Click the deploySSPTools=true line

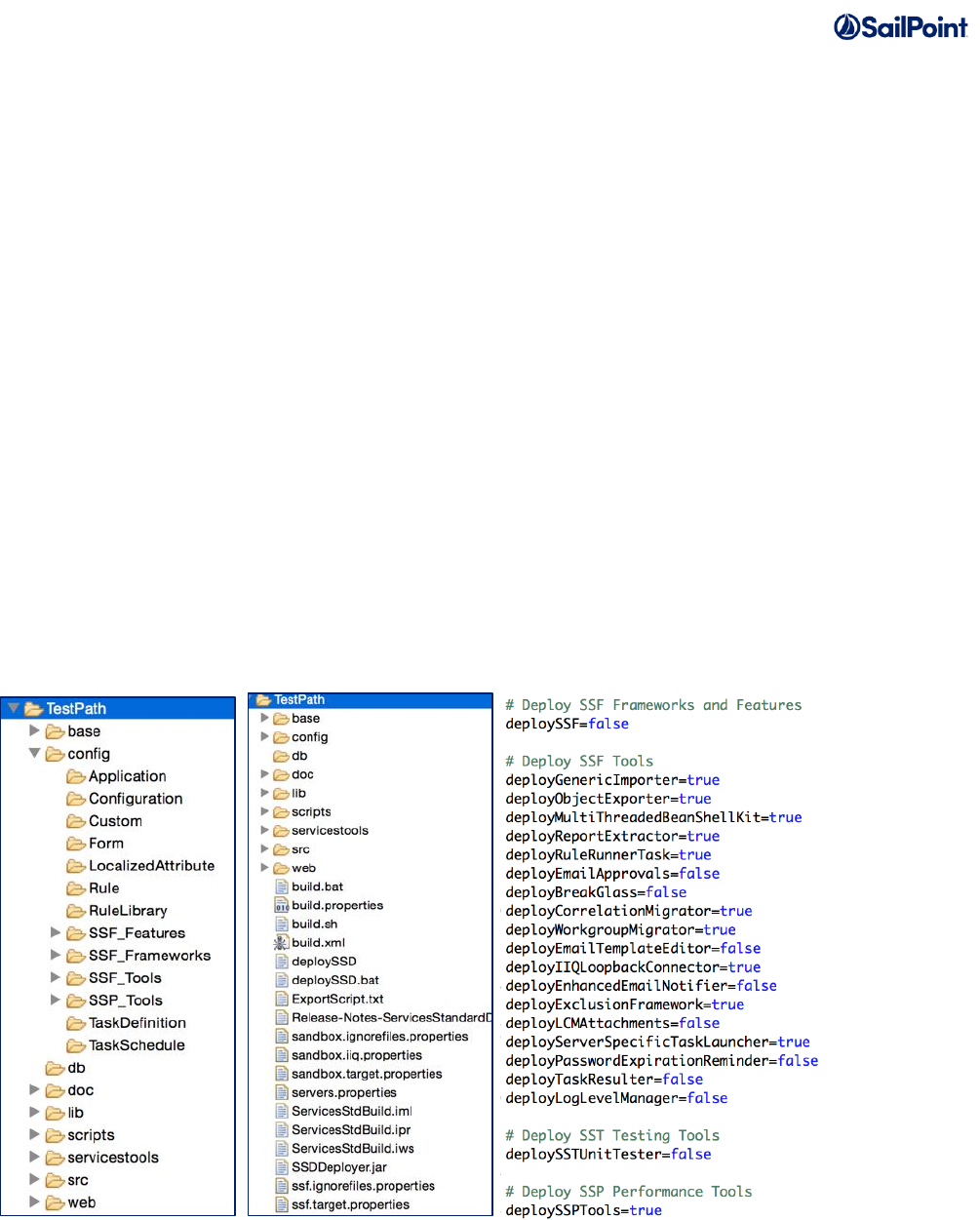click(x=583, y=1210)
